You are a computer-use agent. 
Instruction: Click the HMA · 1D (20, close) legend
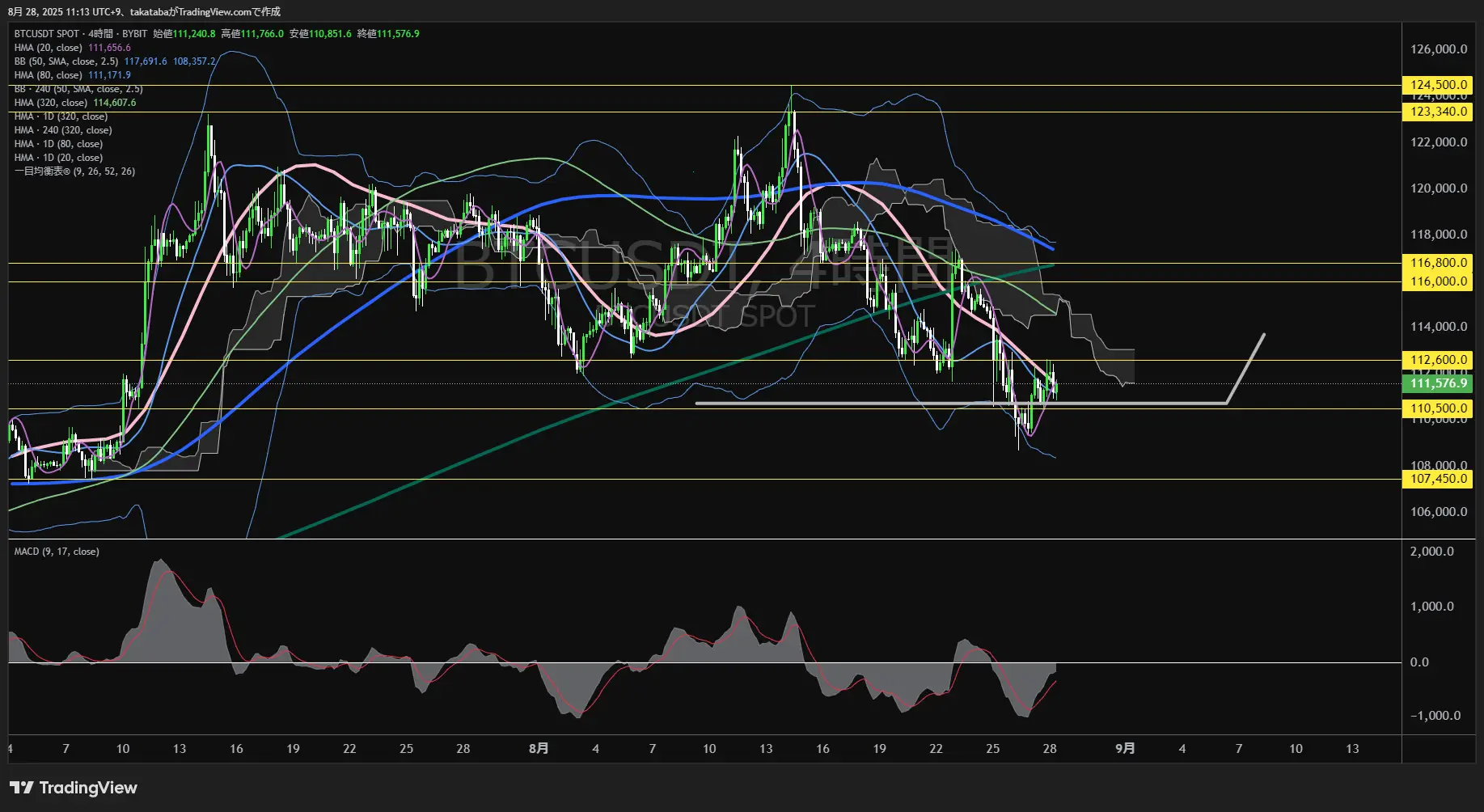point(58,158)
